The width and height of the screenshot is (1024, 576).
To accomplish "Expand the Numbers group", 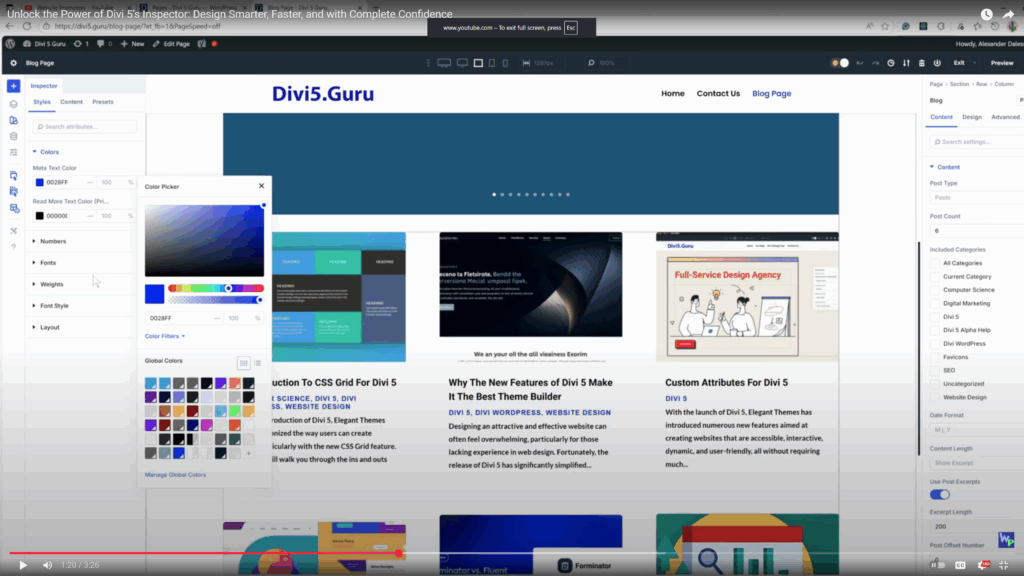I will (50, 241).
